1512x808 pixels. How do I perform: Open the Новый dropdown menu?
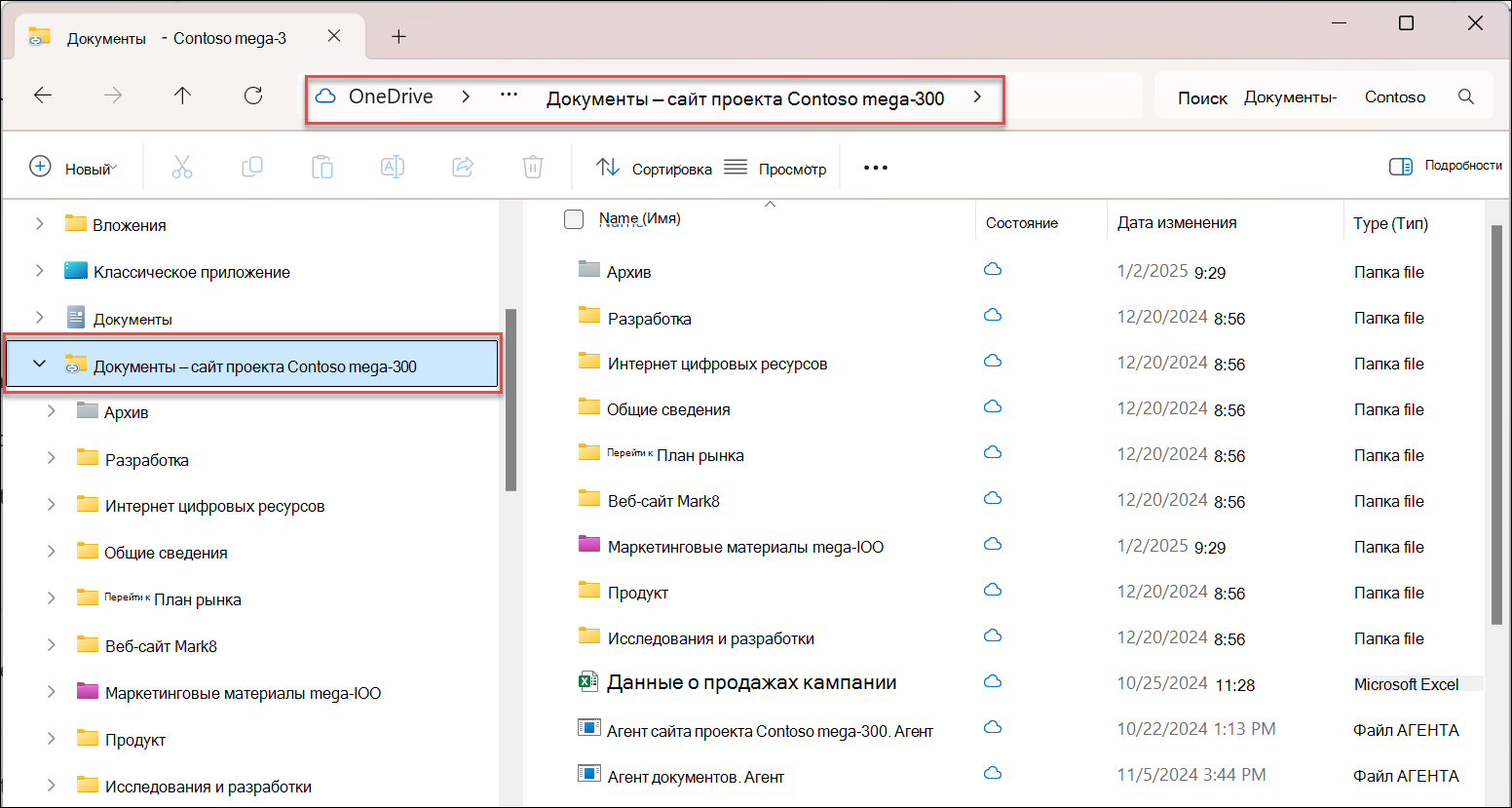pyautogui.click(x=73, y=168)
